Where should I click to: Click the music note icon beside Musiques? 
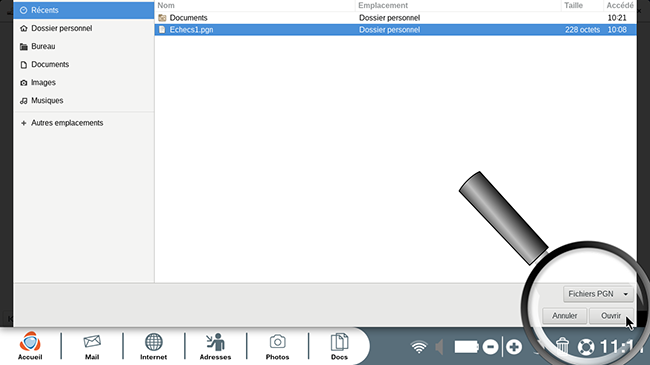point(24,101)
